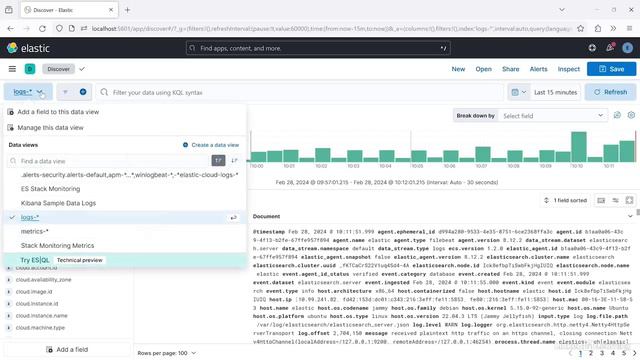Viewport: 640px width, 360px height.
Task: Click the saved query checkmark next to Discover
Action: pos(82,69)
